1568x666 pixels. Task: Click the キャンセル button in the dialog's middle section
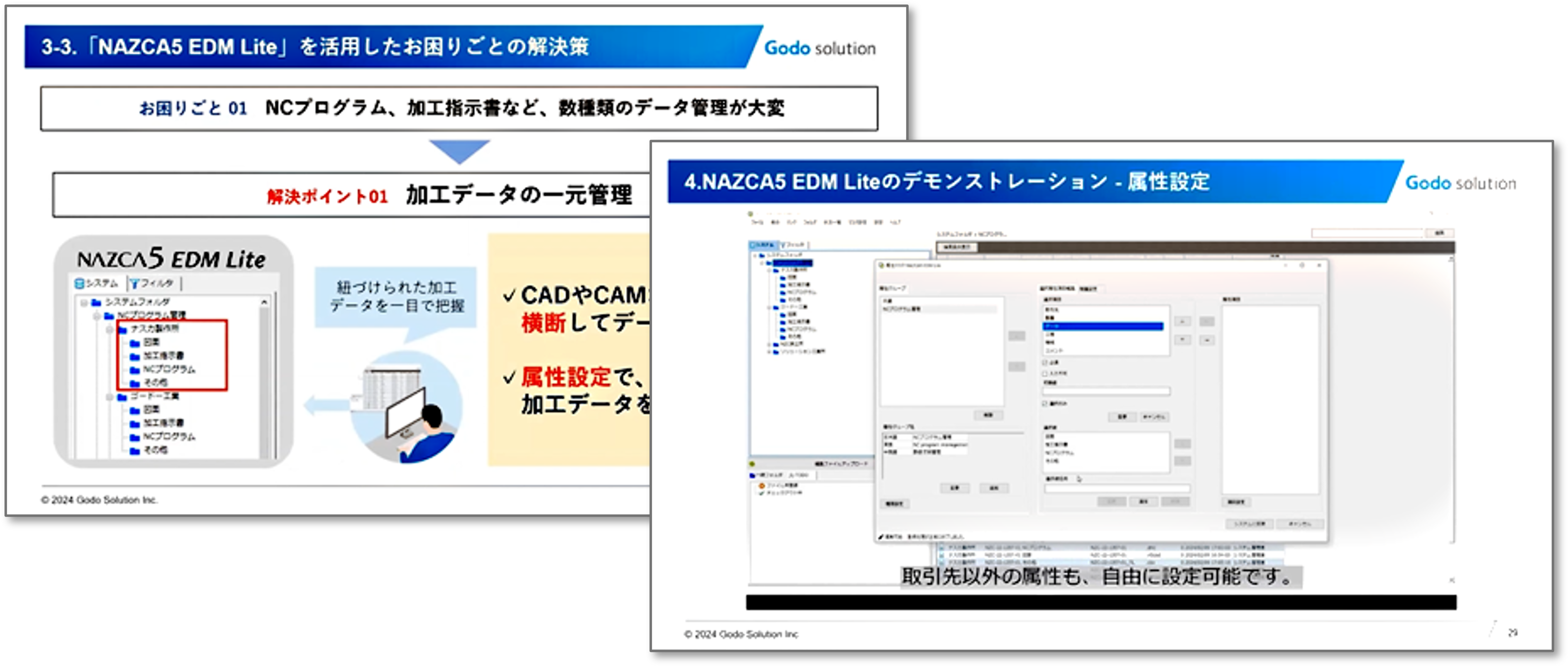1155,417
